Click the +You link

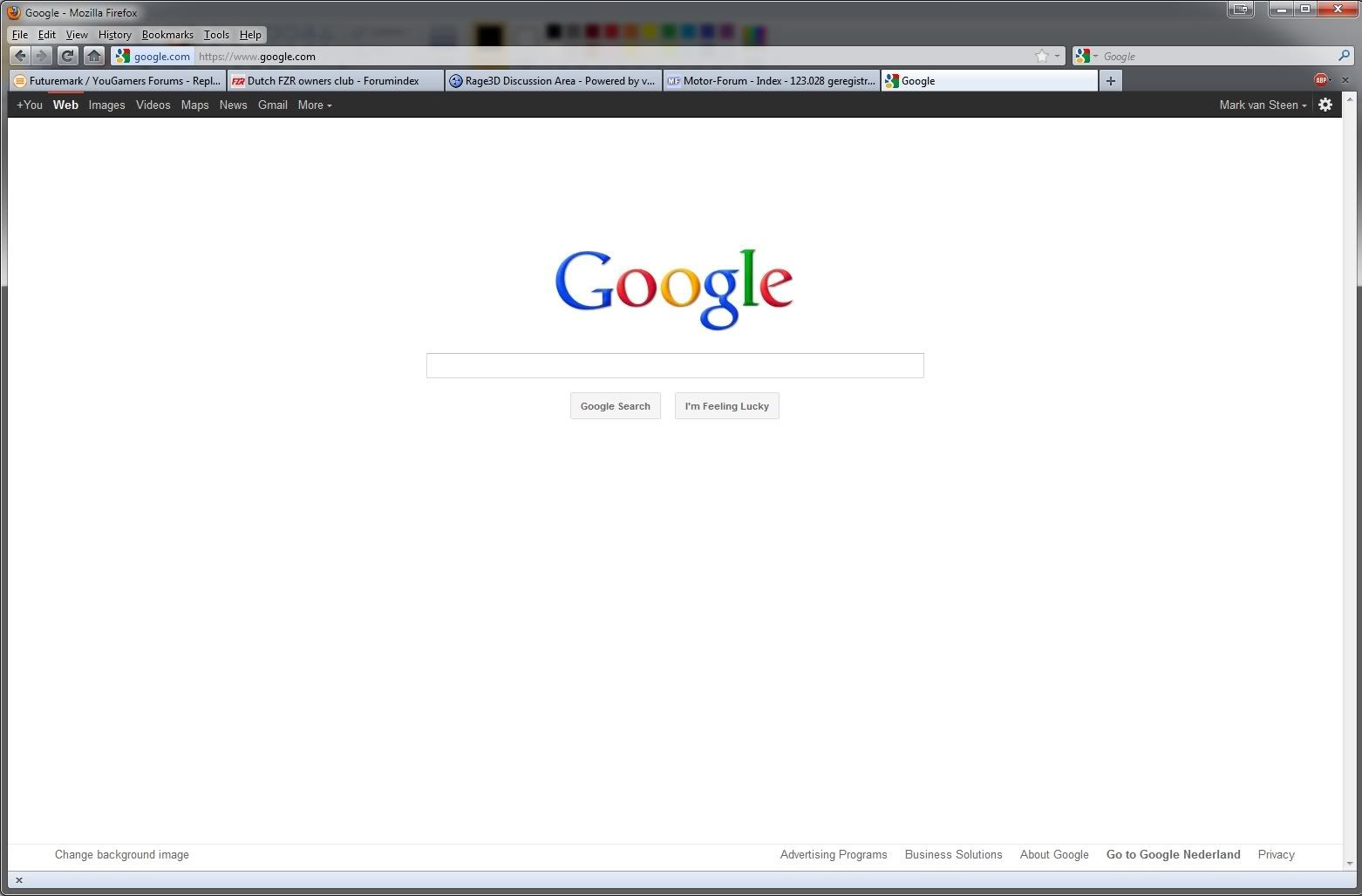pos(30,105)
